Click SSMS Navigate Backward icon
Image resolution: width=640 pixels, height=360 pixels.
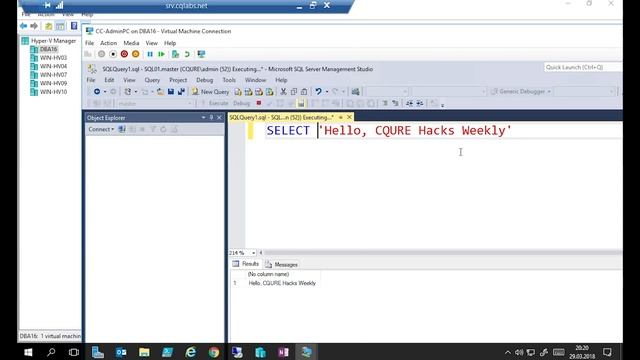point(97,91)
